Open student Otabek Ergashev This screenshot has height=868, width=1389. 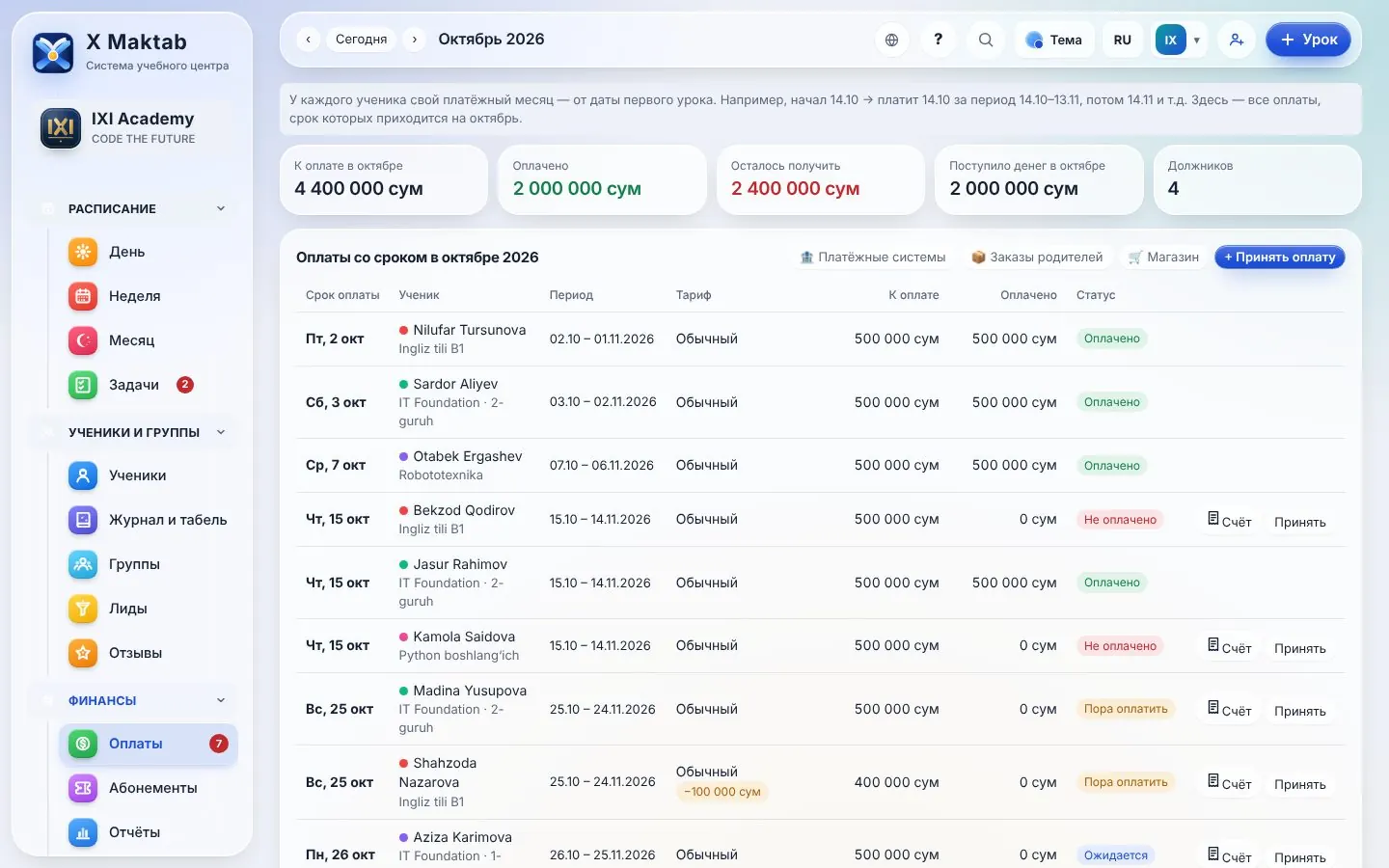tap(467, 456)
